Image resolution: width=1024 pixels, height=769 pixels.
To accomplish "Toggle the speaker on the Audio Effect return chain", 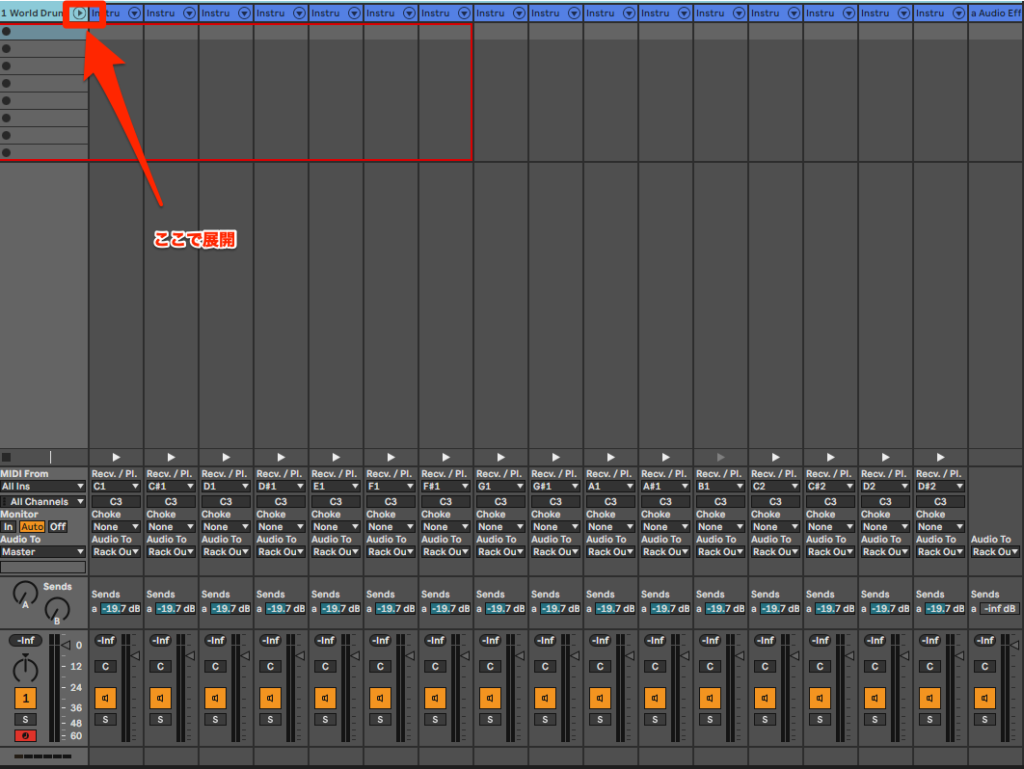I will (x=985, y=698).
